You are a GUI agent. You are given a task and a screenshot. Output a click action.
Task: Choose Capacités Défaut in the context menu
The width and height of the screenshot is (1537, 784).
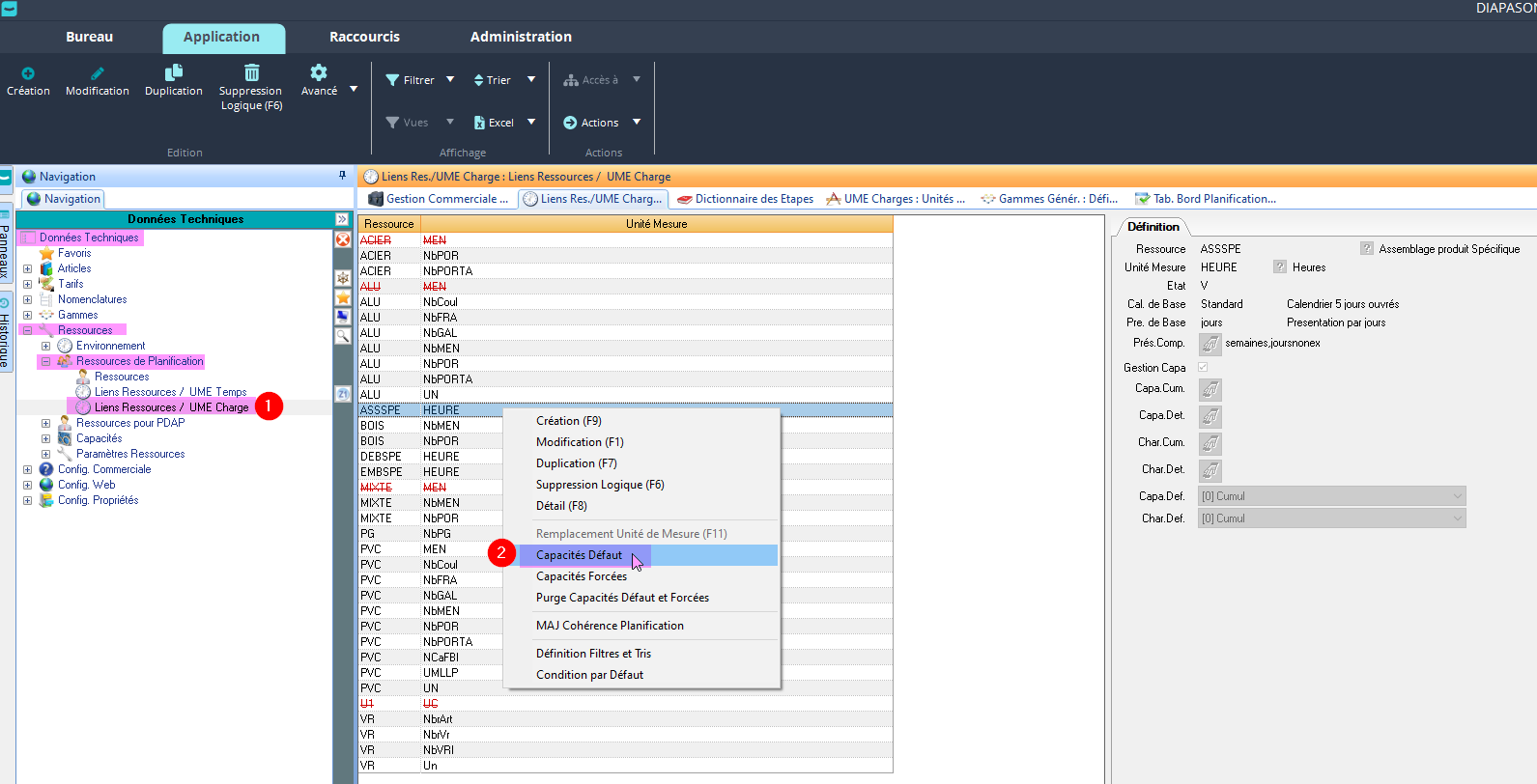pyautogui.click(x=580, y=555)
